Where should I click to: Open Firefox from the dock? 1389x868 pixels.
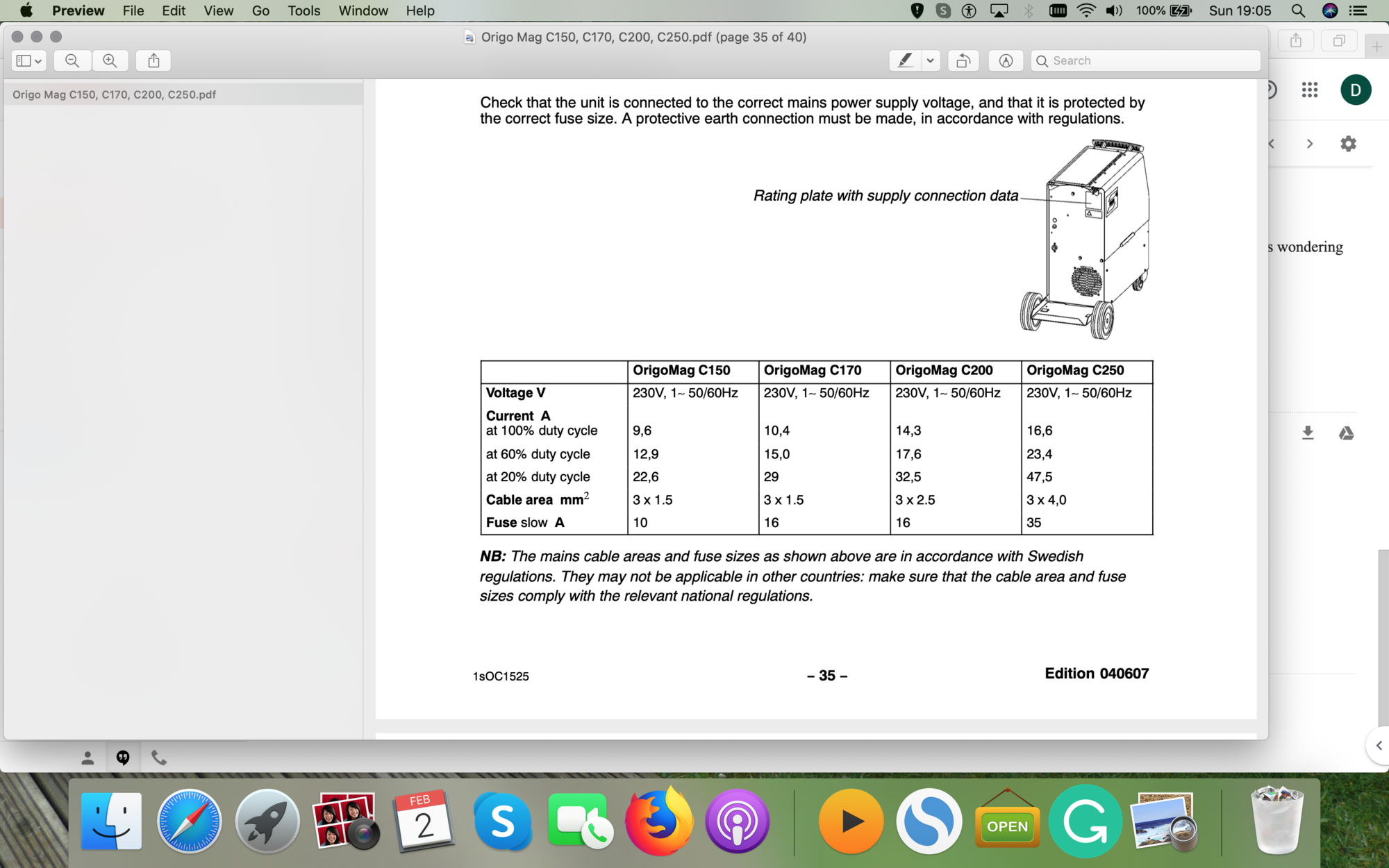click(x=659, y=821)
